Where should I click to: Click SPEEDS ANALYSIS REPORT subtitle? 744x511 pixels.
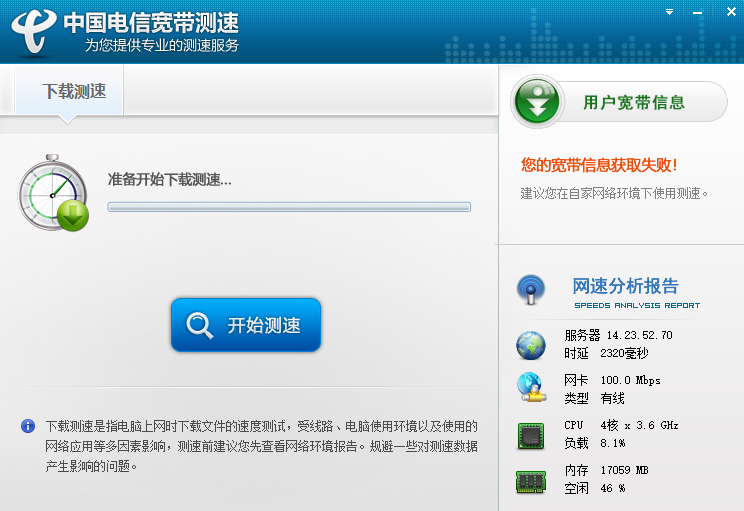[637, 306]
